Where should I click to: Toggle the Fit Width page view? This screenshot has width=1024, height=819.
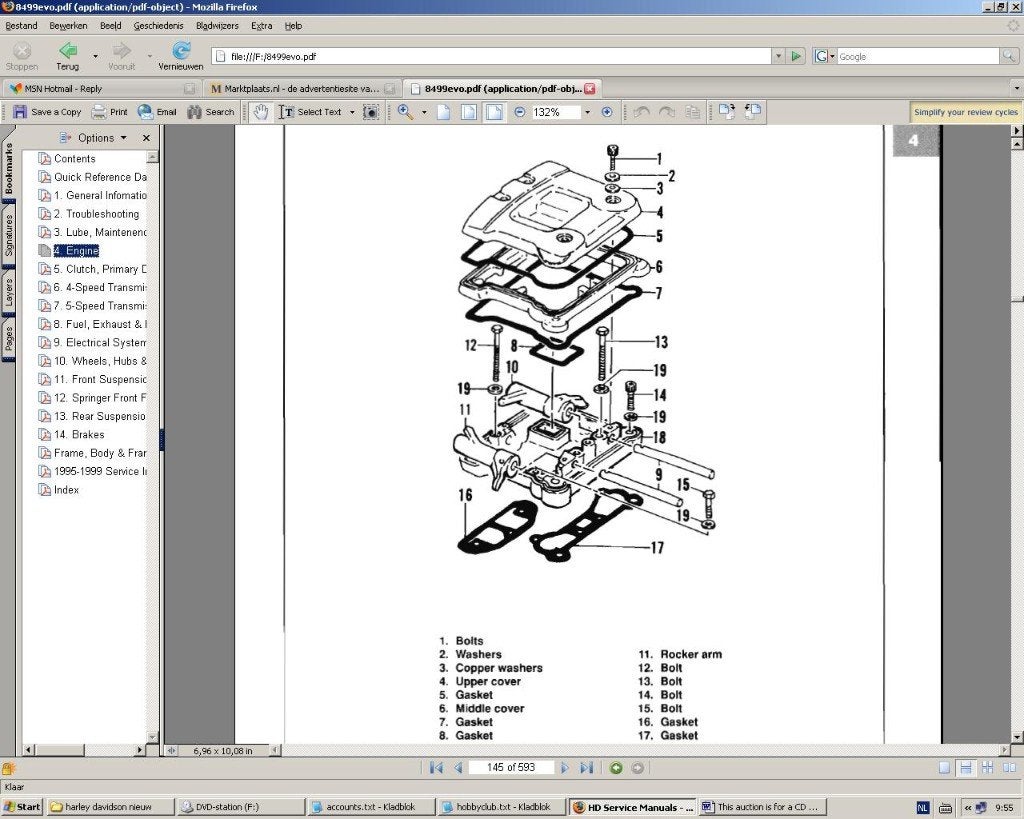(494, 112)
